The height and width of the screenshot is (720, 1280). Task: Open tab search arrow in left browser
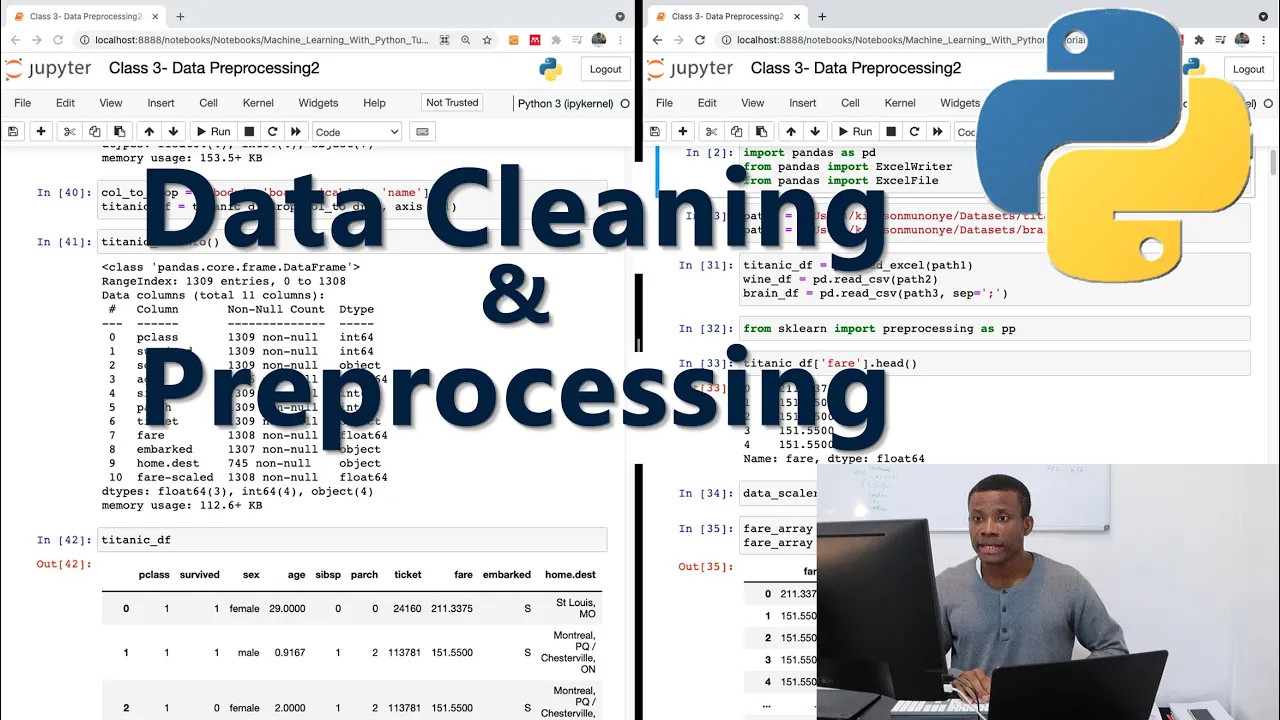point(621,16)
